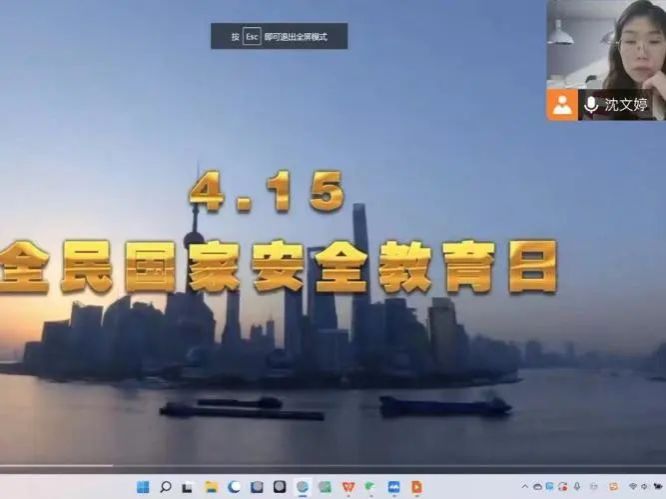
Task: Open the WPS Office taskbar icon
Action: tap(348, 487)
